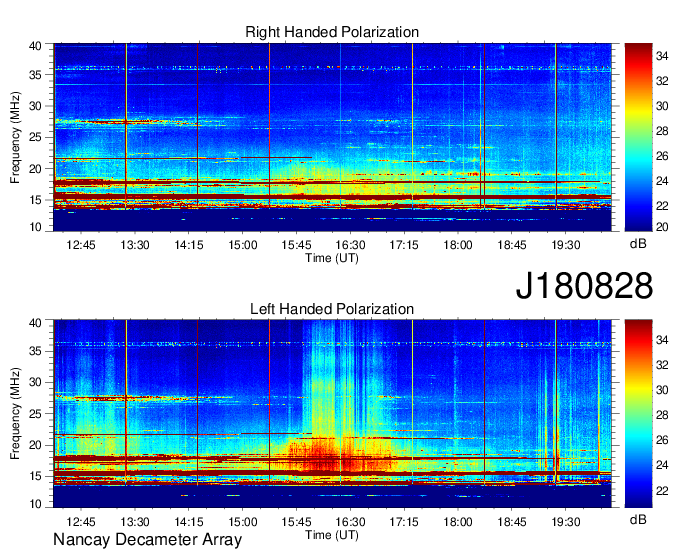
Task: Click the 10 MHz tick of Right Handed plot
Action: tap(35, 227)
